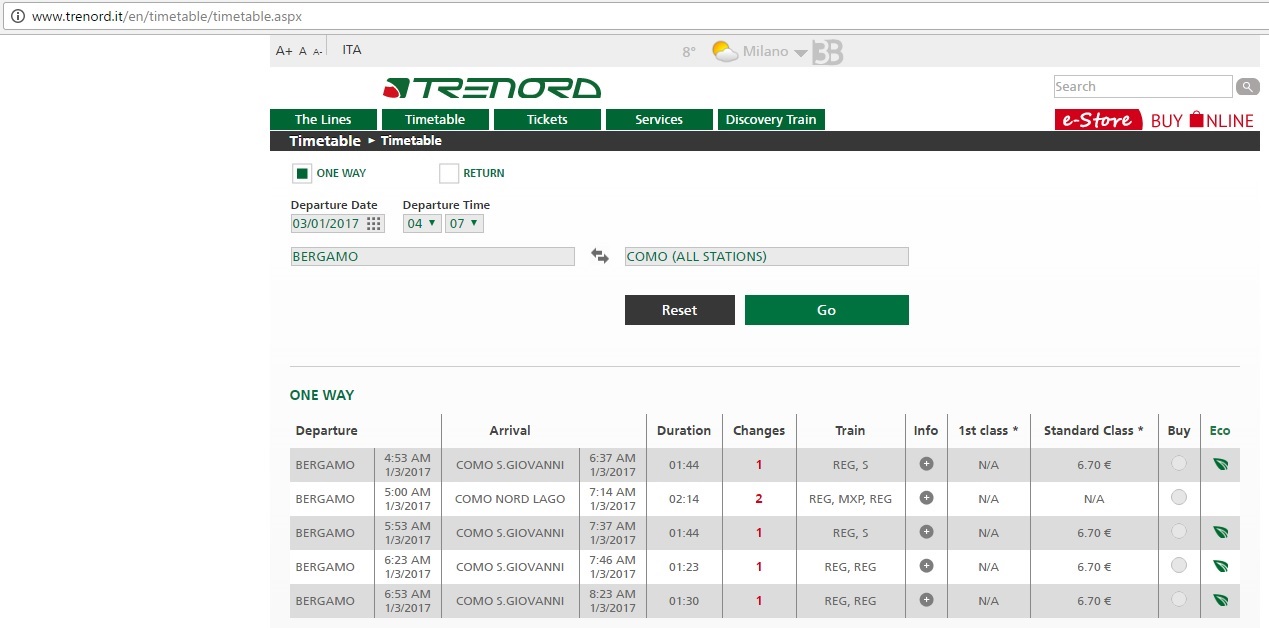Click the search magnifier button

[x=1247, y=87]
